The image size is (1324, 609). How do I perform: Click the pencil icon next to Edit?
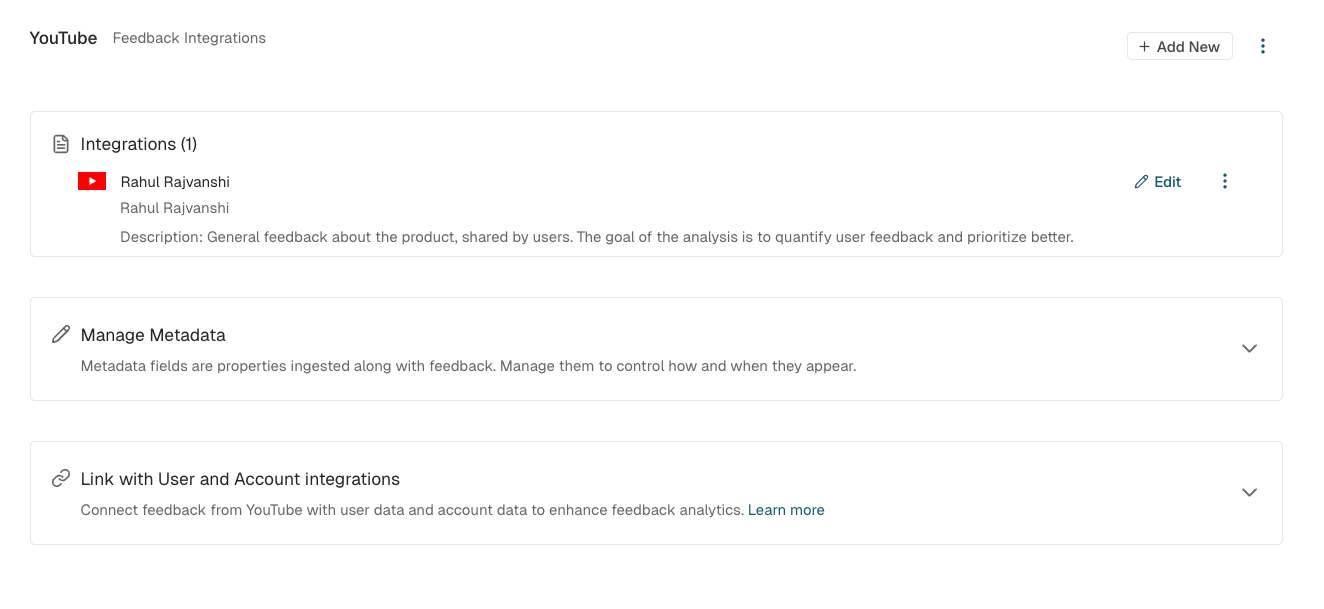pos(1141,182)
